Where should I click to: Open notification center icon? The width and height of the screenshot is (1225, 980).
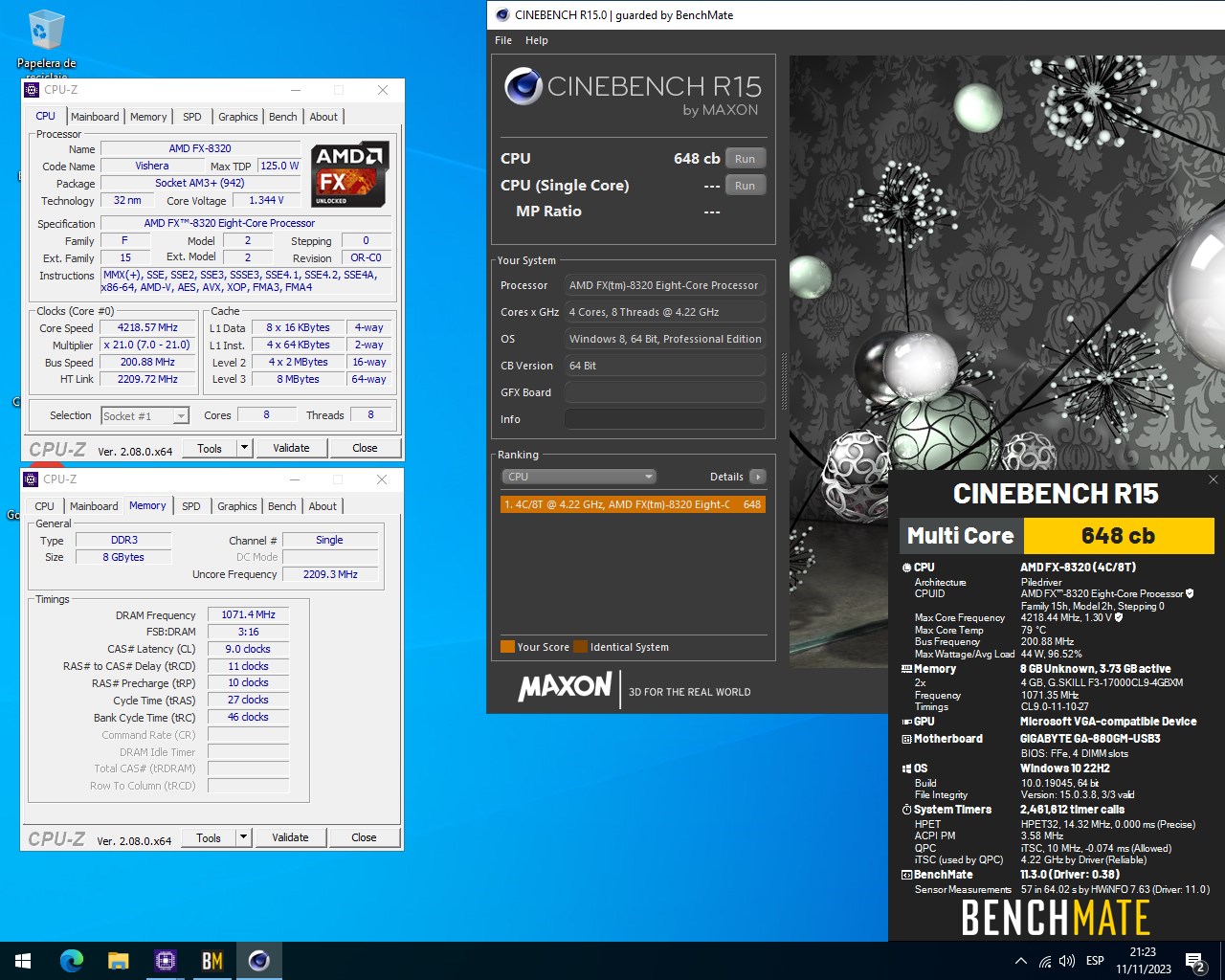tap(1194, 961)
